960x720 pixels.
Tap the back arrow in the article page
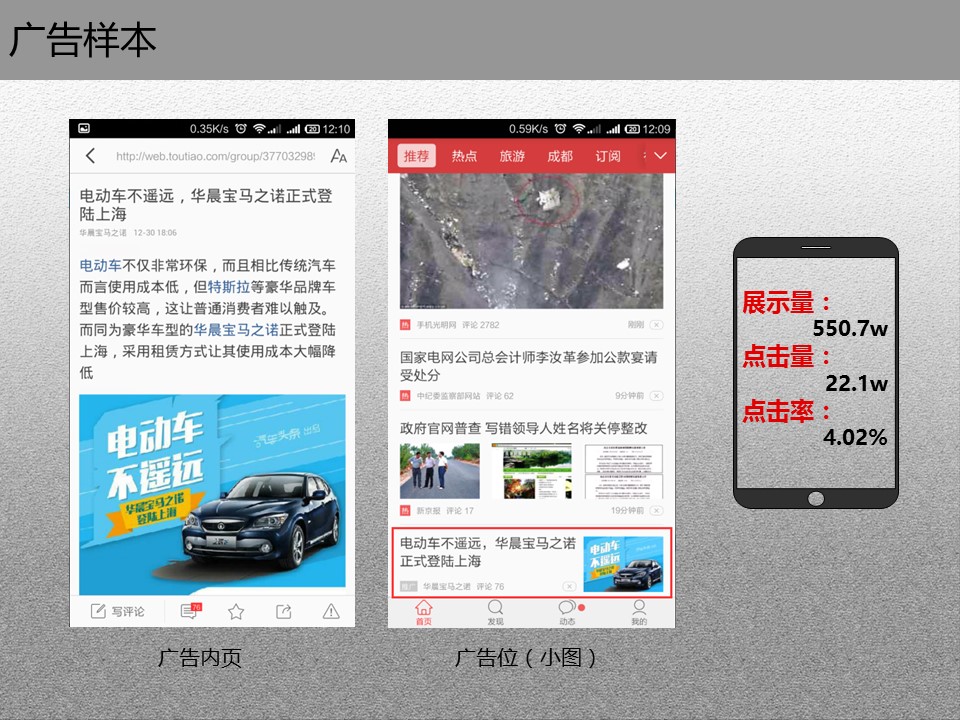[x=91, y=156]
